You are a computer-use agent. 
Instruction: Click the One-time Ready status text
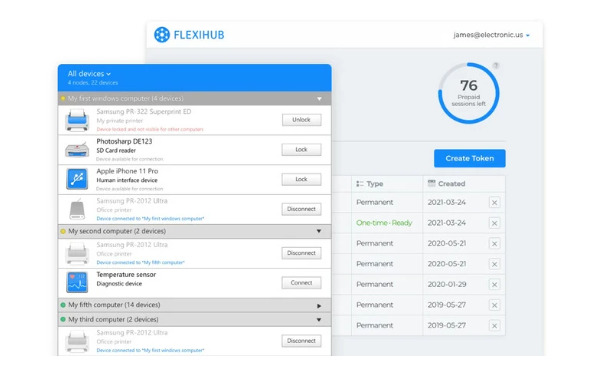pos(384,223)
